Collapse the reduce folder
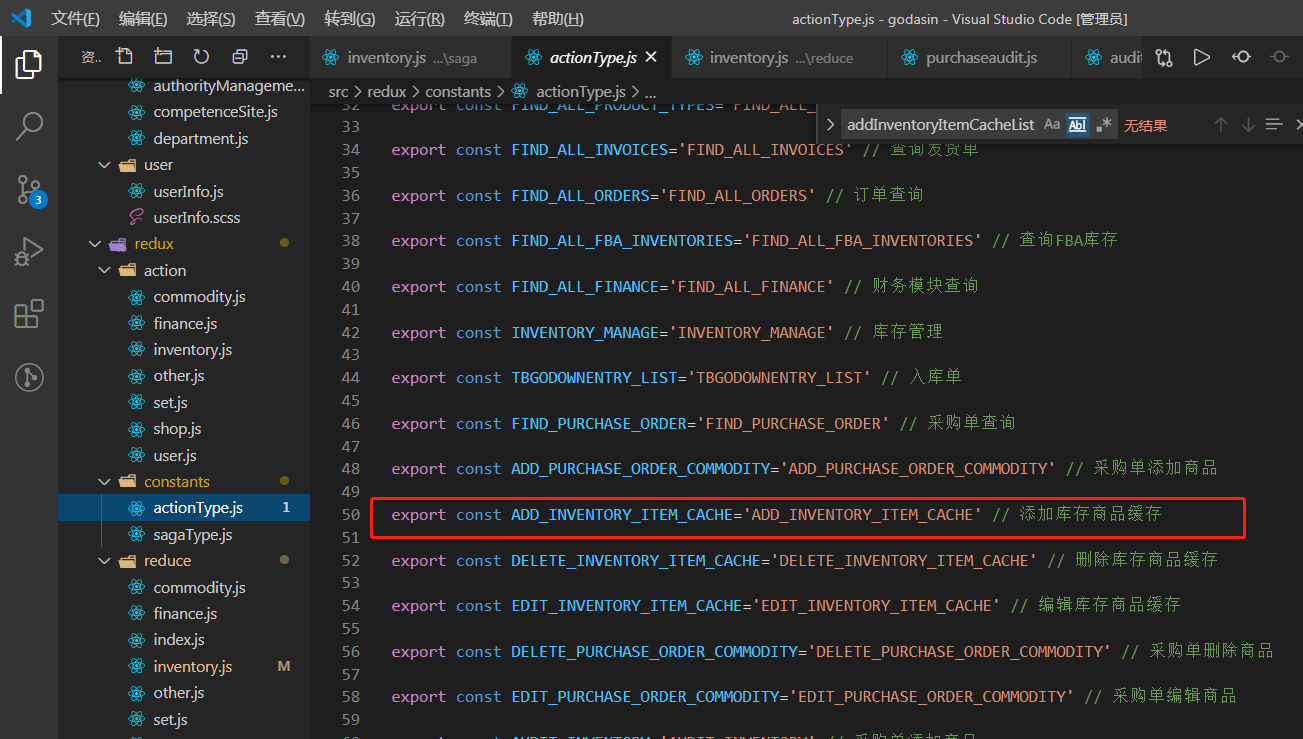This screenshot has width=1303, height=739. click(x=105, y=561)
